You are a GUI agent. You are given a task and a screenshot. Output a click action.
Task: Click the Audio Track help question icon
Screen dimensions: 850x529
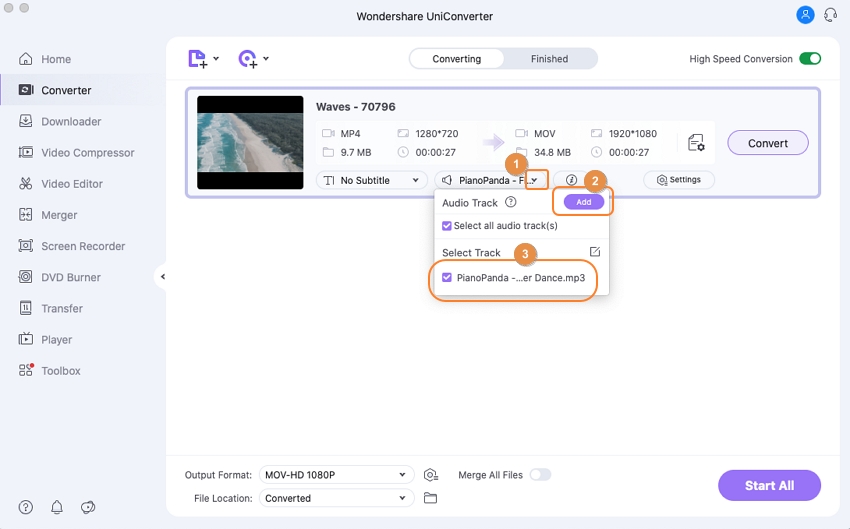tap(511, 202)
